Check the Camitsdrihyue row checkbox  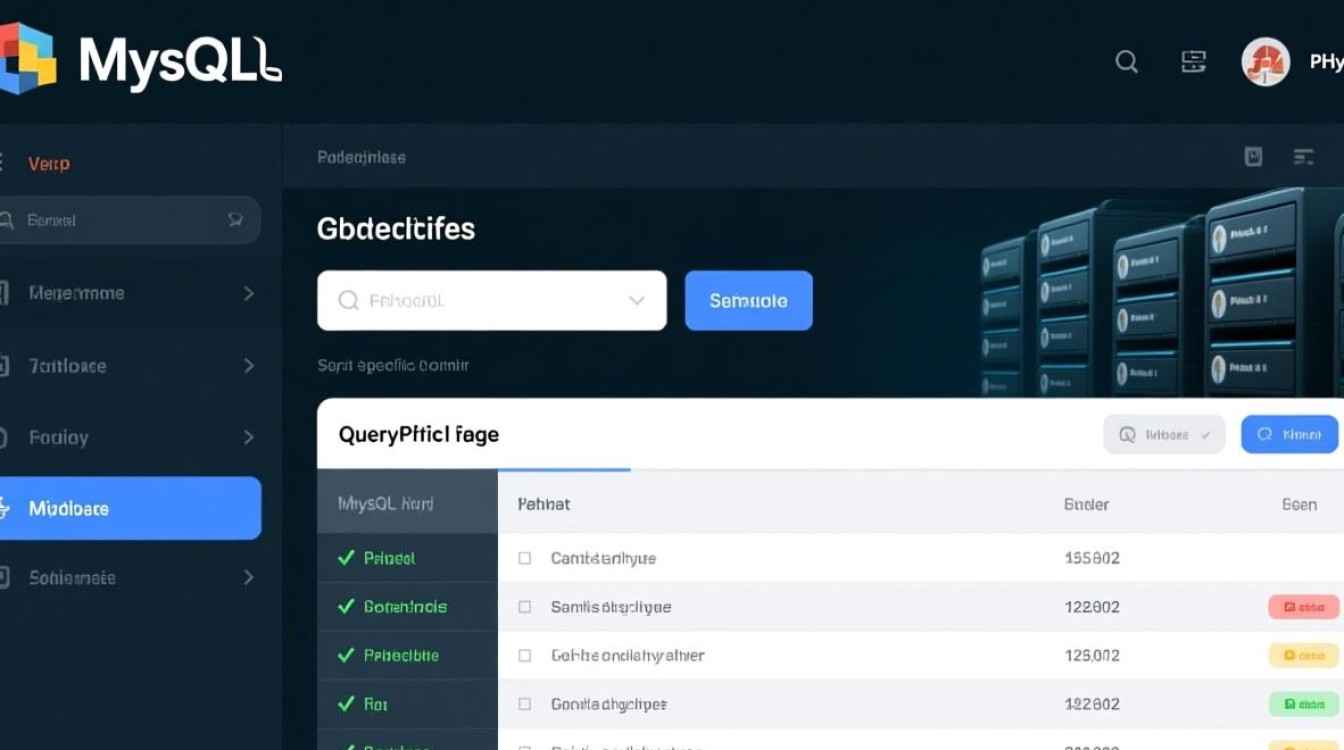pyautogui.click(x=524, y=558)
